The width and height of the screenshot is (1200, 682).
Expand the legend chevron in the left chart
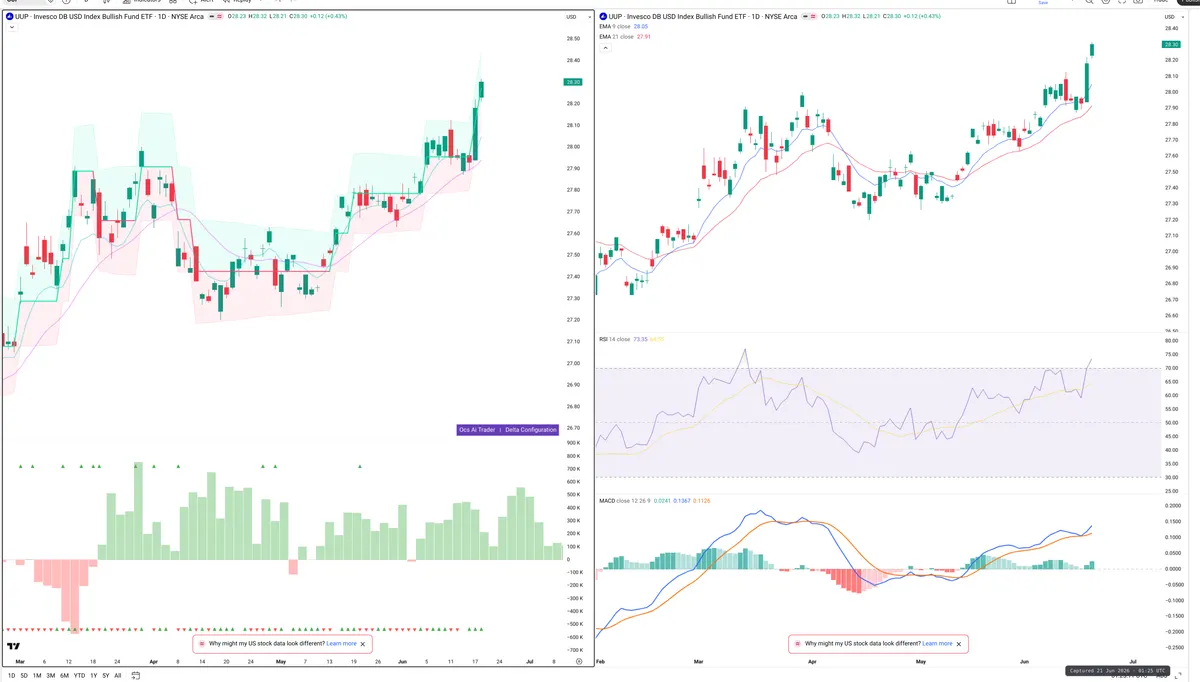click(13, 28)
